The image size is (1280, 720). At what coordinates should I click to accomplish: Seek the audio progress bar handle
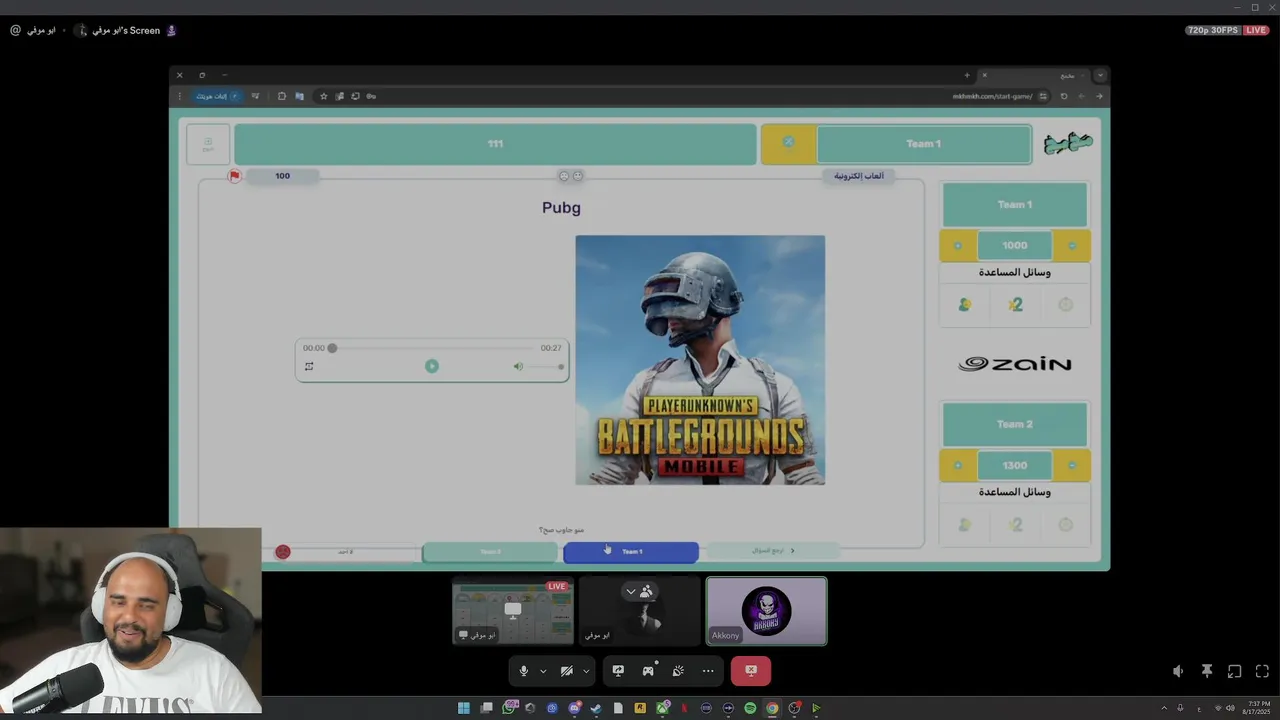(332, 348)
